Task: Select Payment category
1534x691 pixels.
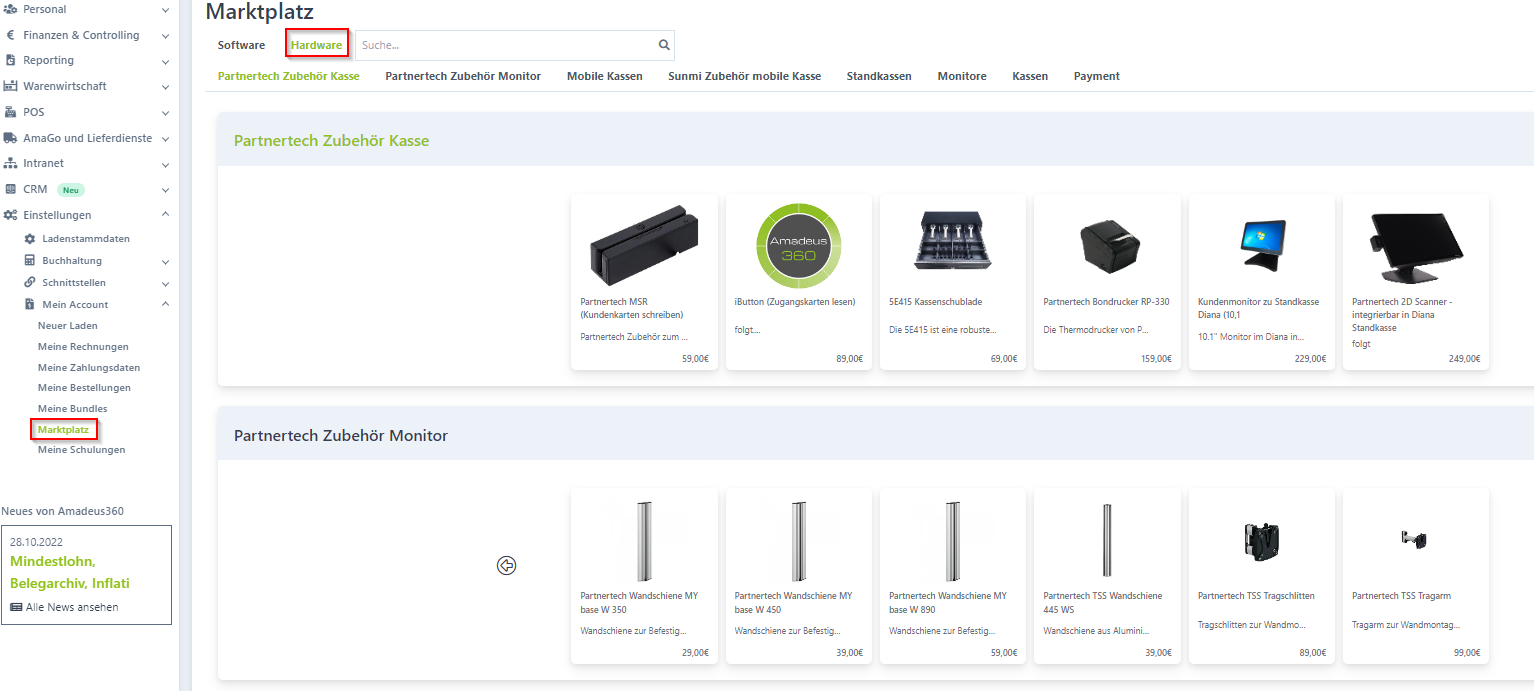Action: pyautogui.click(x=1097, y=76)
